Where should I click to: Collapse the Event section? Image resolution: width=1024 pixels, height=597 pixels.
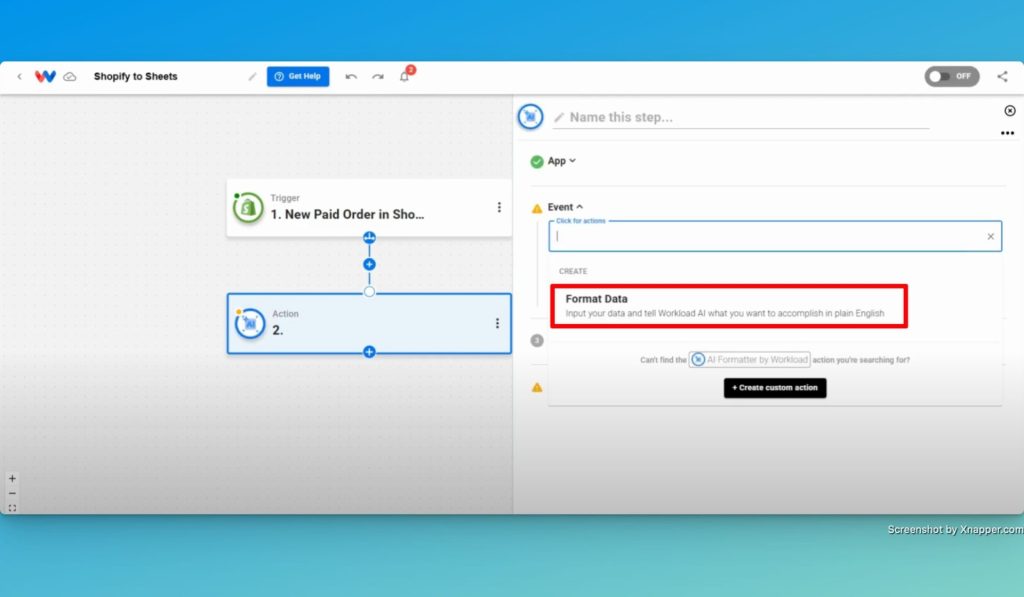tap(565, 207)
